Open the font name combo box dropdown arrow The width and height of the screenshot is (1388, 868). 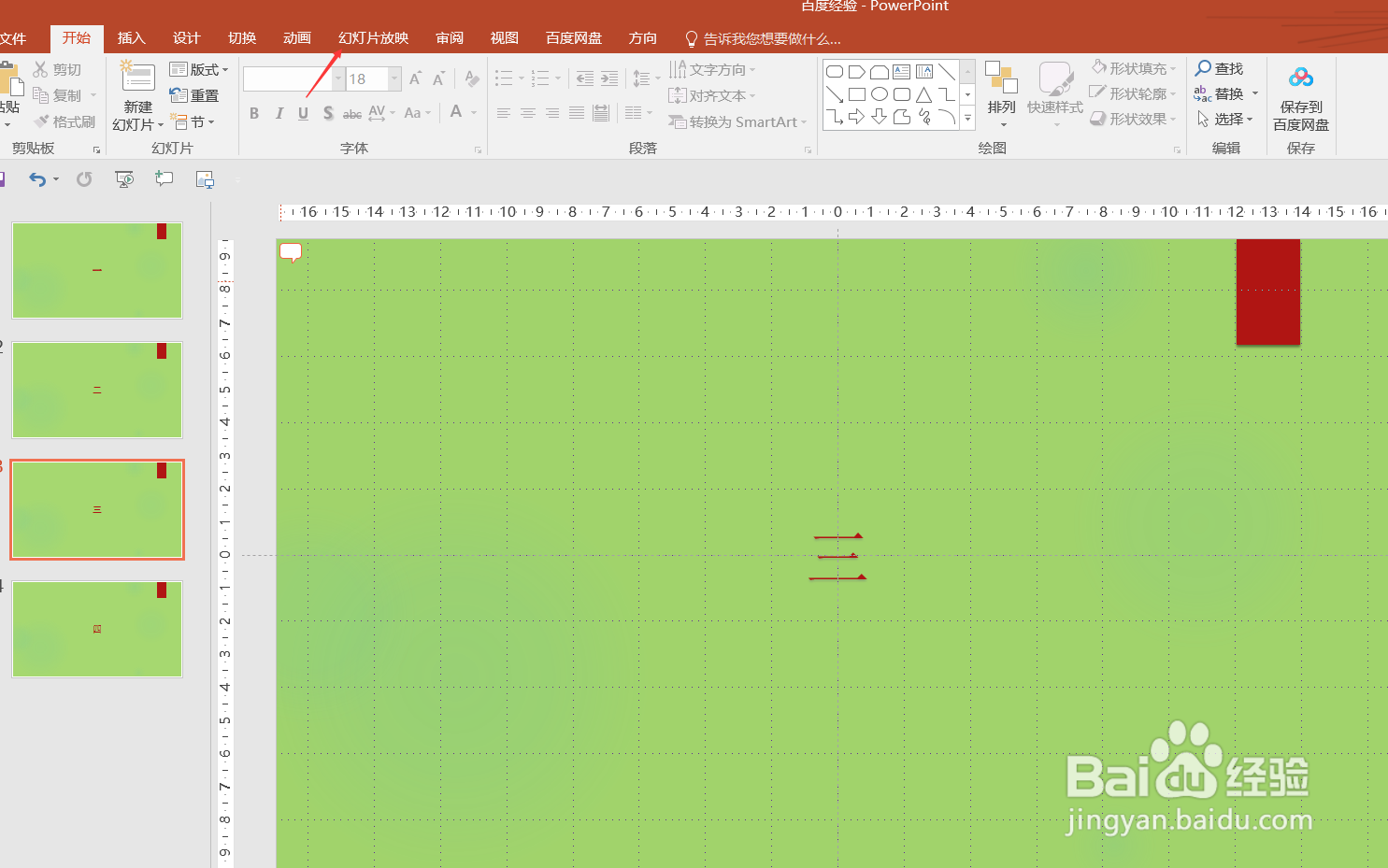point(338,78)
